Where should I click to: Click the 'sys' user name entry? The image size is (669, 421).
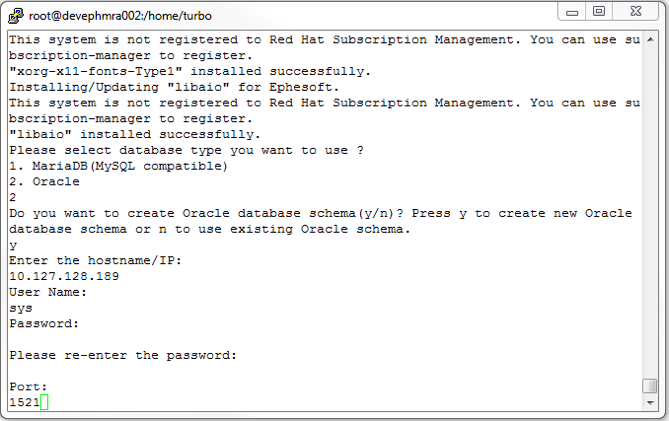(x=20, y=308)
